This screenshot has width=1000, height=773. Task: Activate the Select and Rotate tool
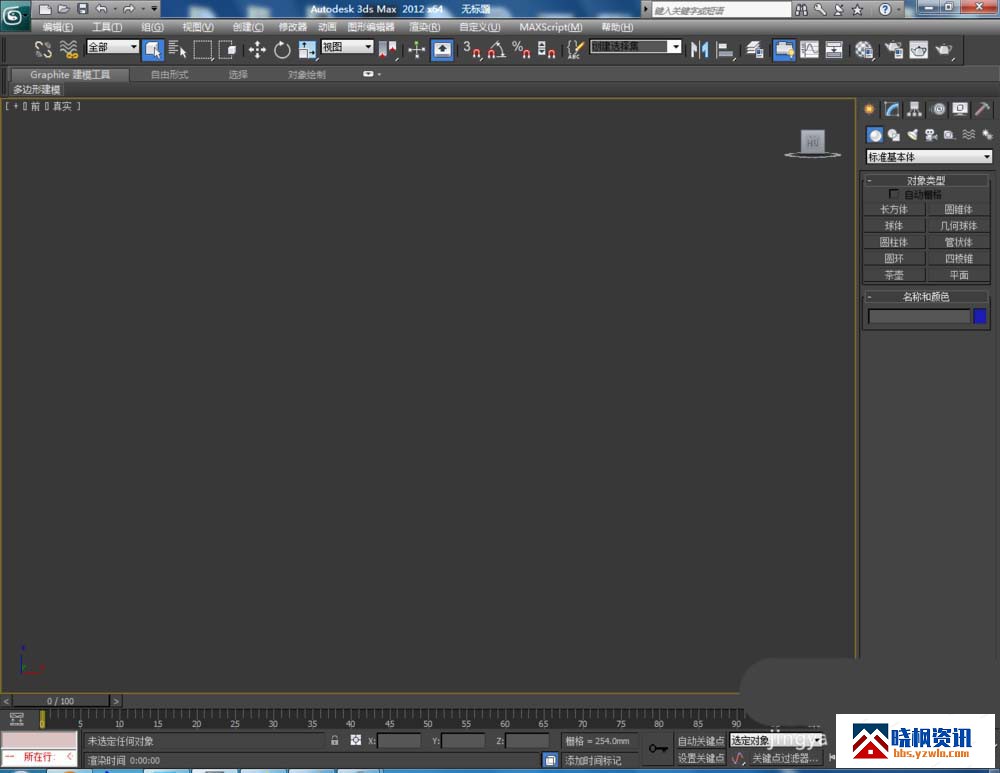pos(282,49)
